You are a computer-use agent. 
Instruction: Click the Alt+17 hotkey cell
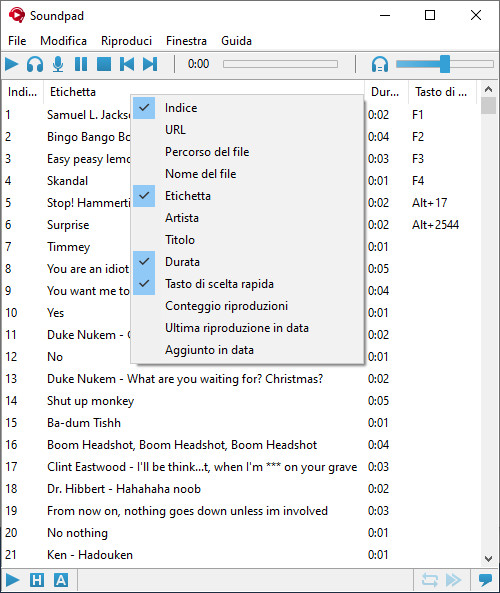[430, 203]
